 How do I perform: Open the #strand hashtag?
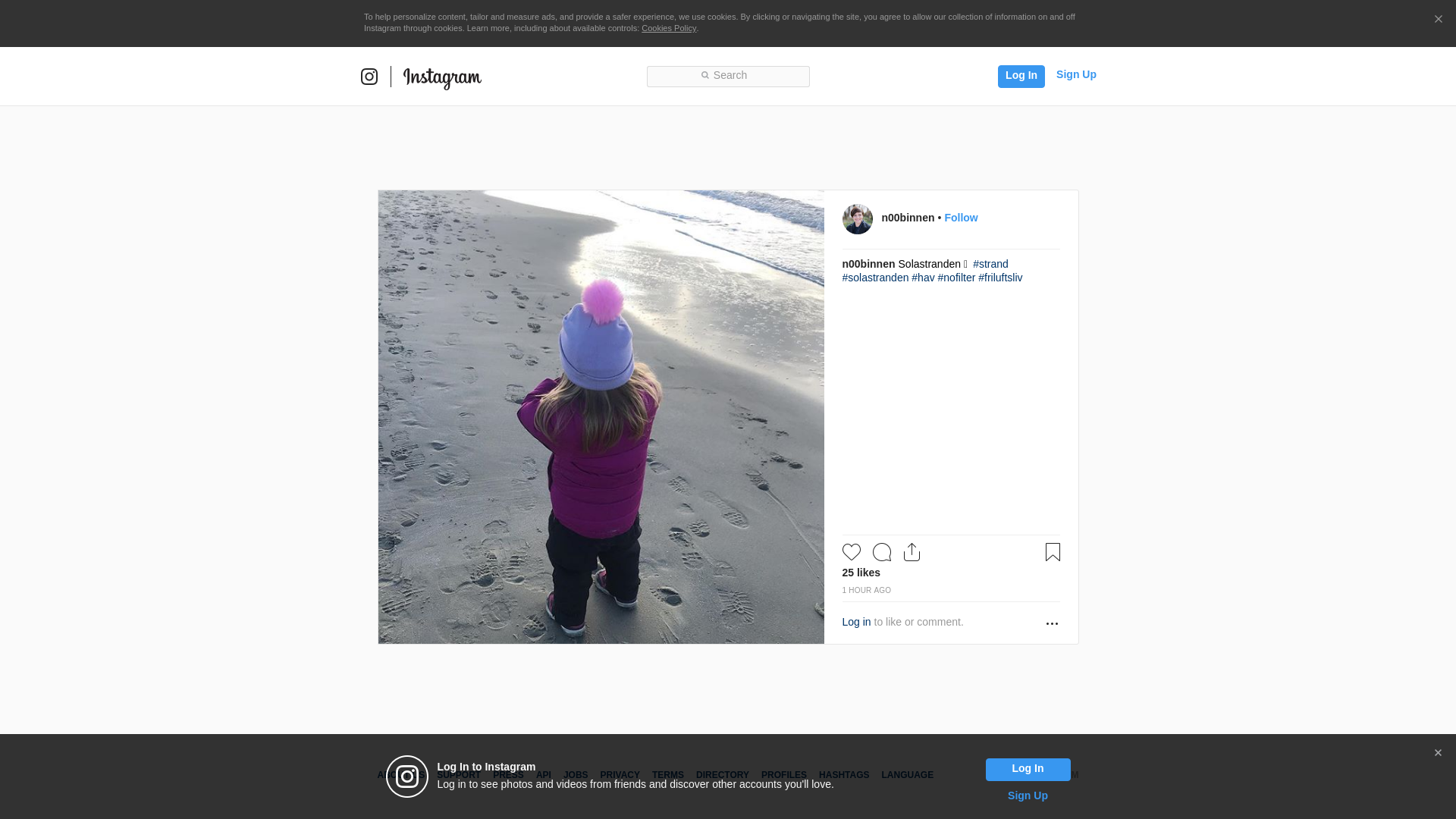click(x=990, y=264)
